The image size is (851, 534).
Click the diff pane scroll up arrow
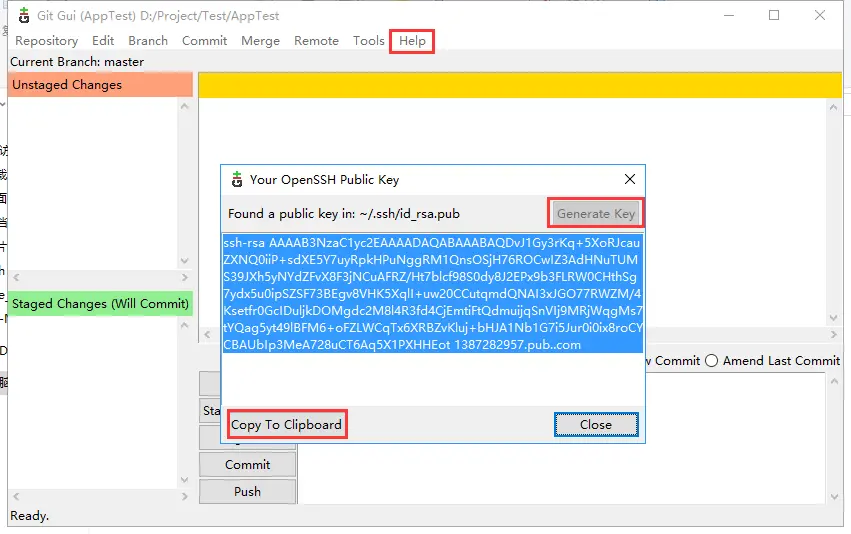(834, 107)
